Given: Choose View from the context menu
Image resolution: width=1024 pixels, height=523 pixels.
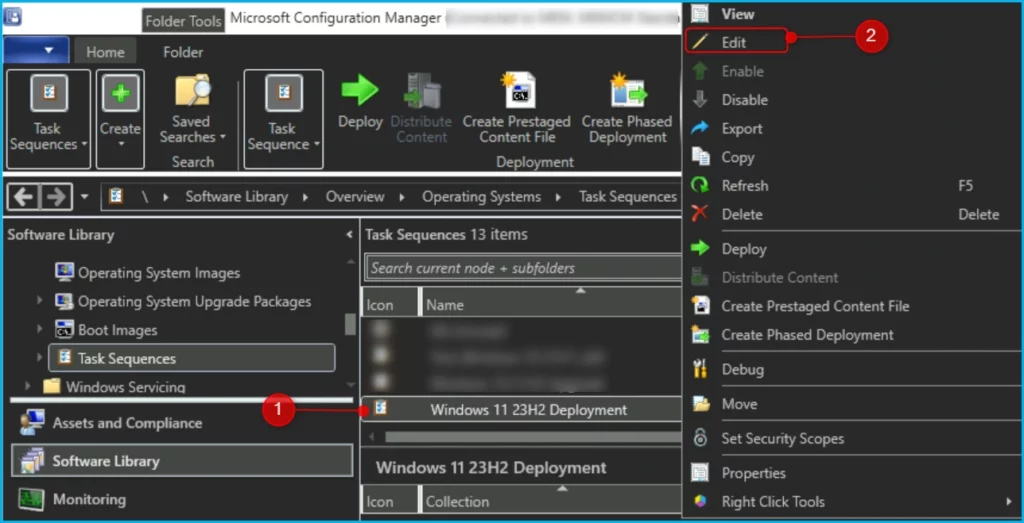Looking at the screenshot, I should pos(738,14).
